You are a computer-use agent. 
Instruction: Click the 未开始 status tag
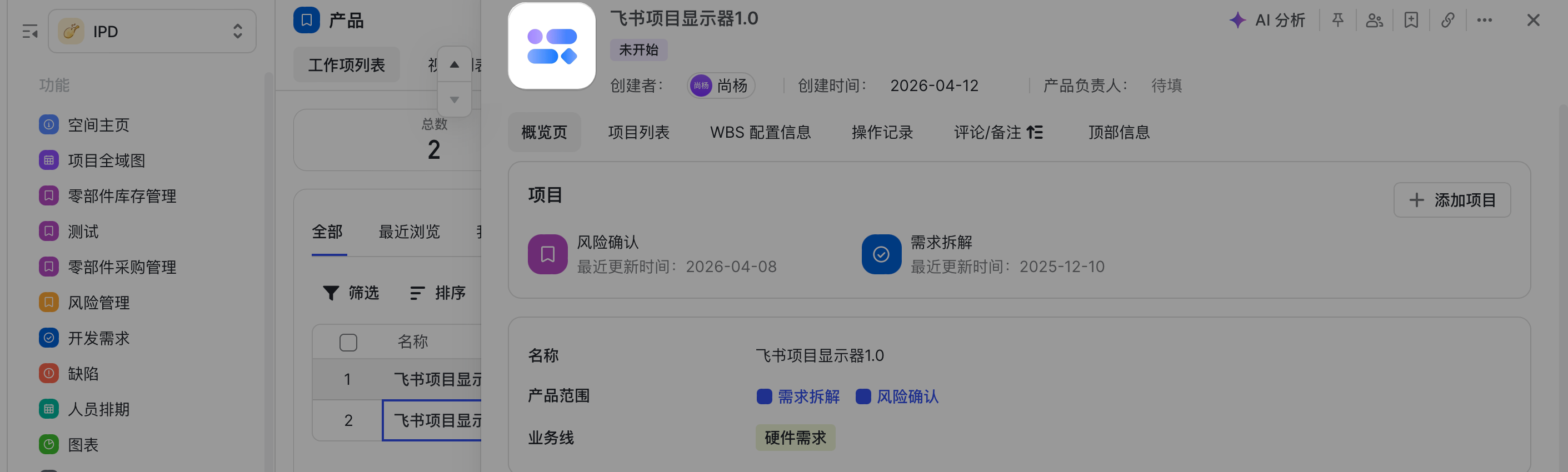point(638,50)
